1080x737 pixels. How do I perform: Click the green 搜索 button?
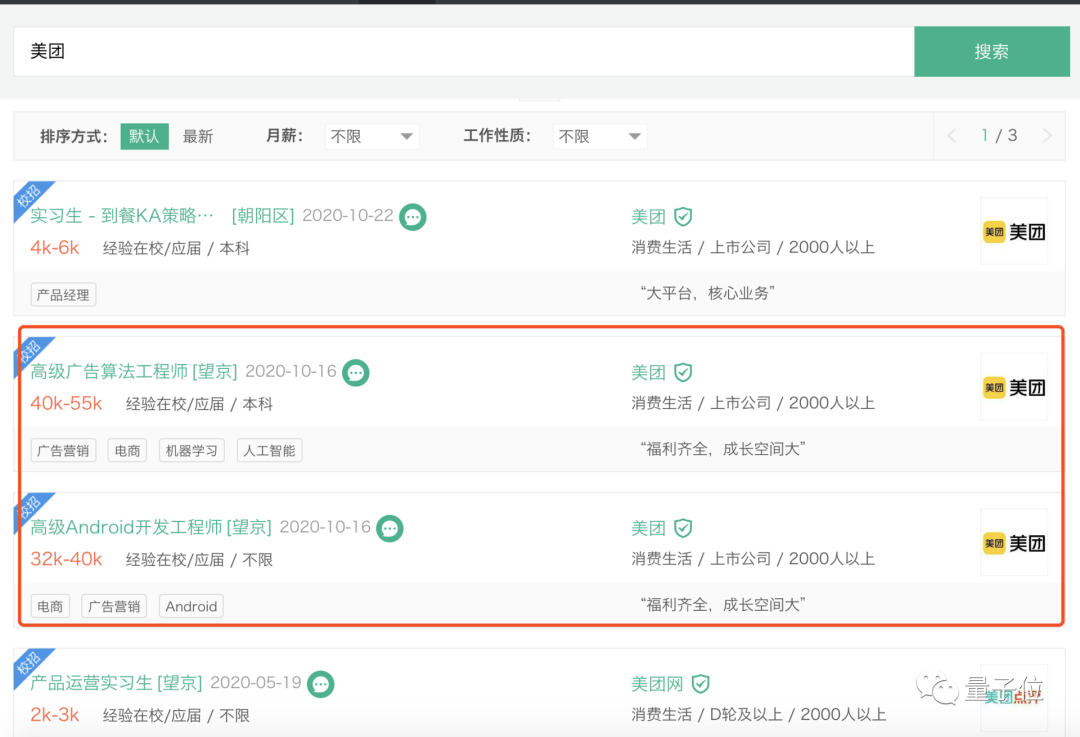(x=991, y=52)
